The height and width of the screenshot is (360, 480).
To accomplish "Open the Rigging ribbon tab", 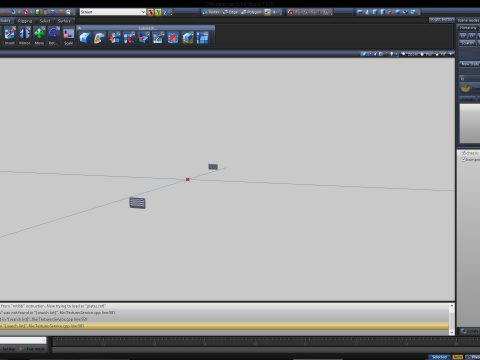I will (x=25, y=21).
